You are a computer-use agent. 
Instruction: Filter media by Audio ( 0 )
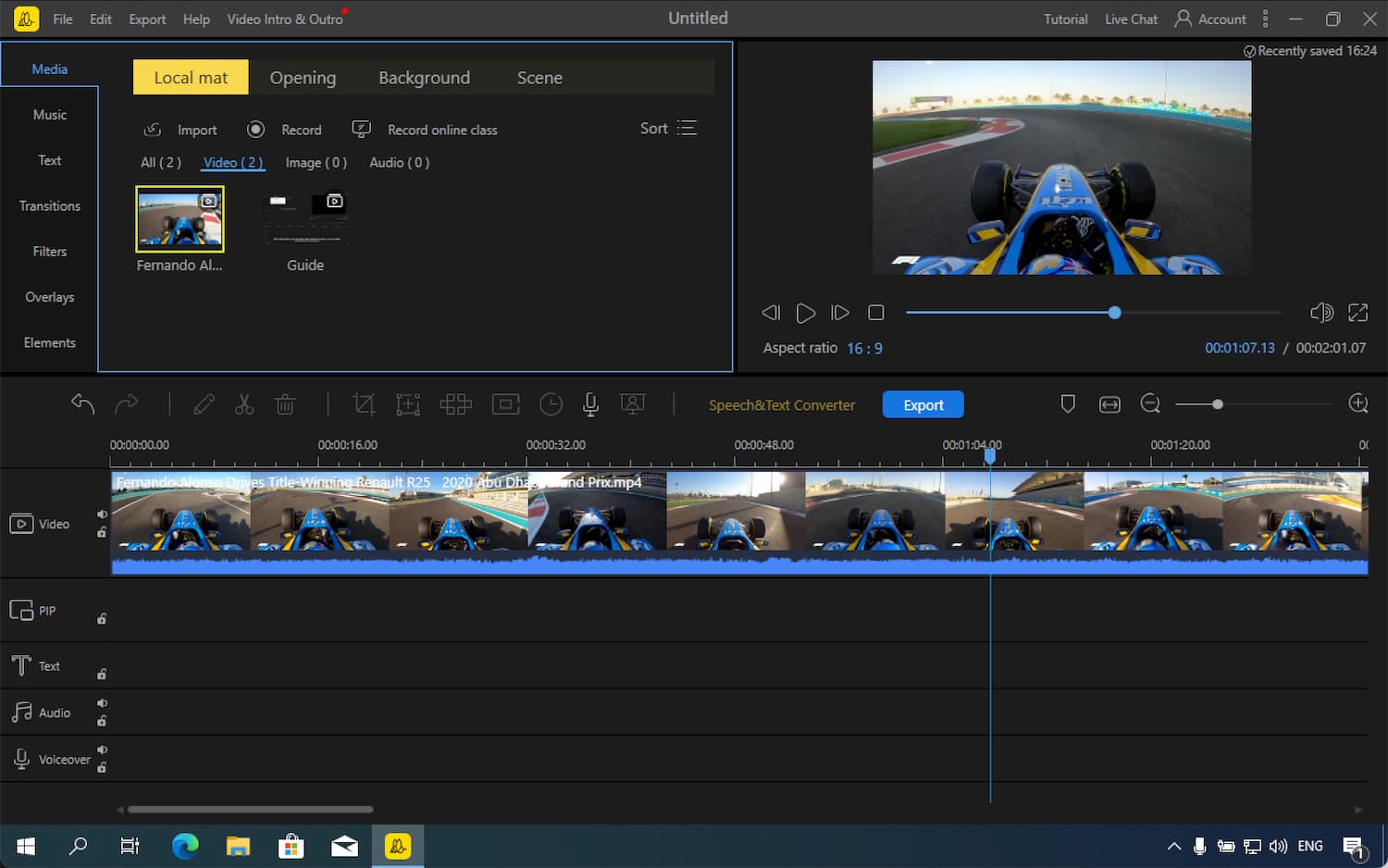point(399,163)
